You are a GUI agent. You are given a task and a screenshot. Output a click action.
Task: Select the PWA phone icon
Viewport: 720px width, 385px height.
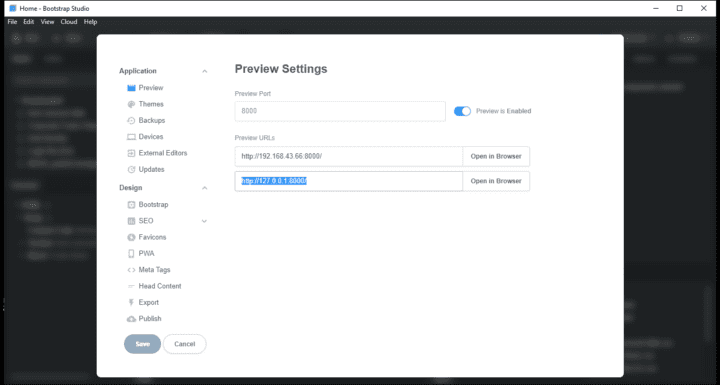pyautogui.click(x=131, y=254)
